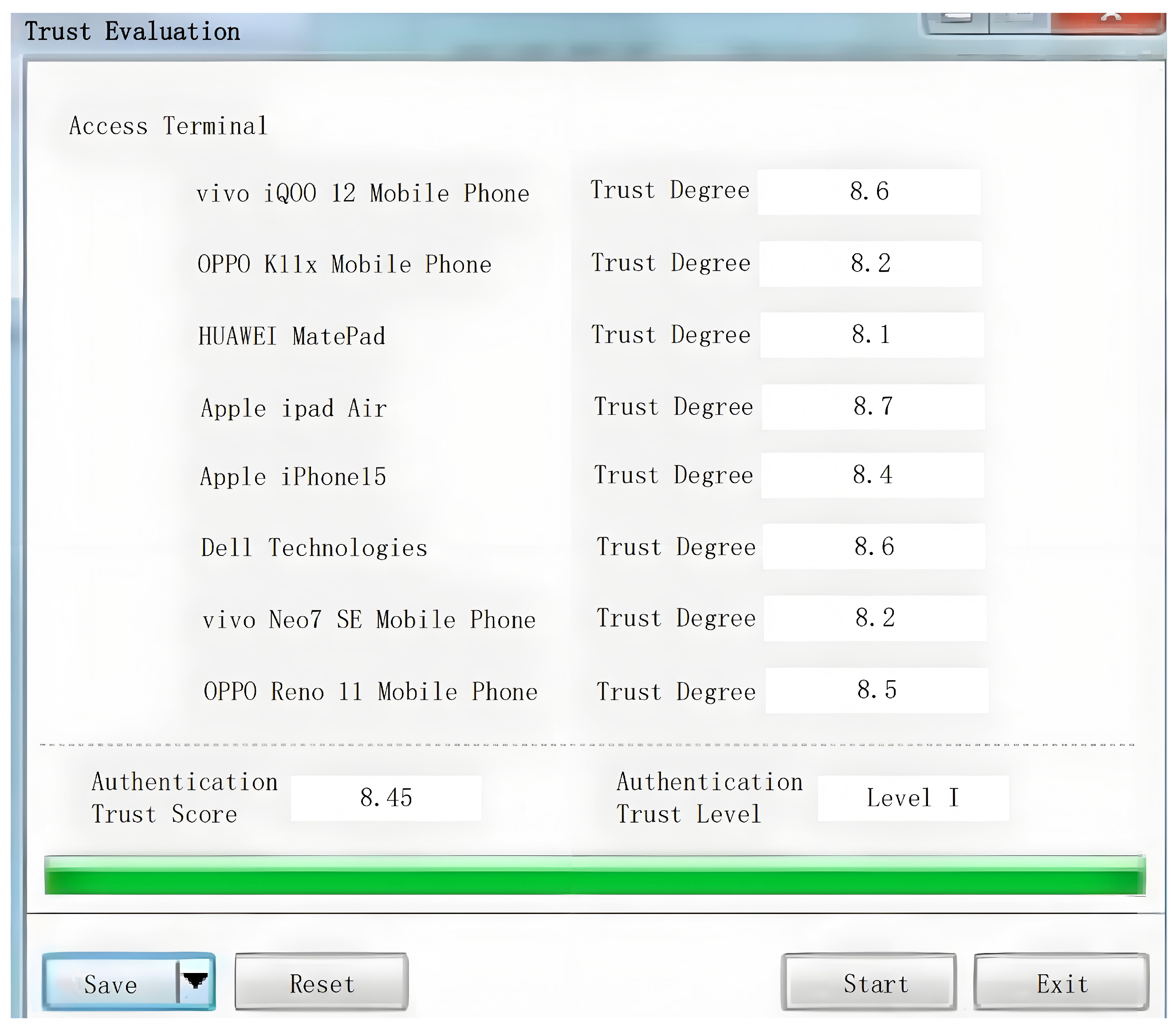Select the HUAWEI MatePad terminal label
1176x1028 pixels.
[291, 336]
